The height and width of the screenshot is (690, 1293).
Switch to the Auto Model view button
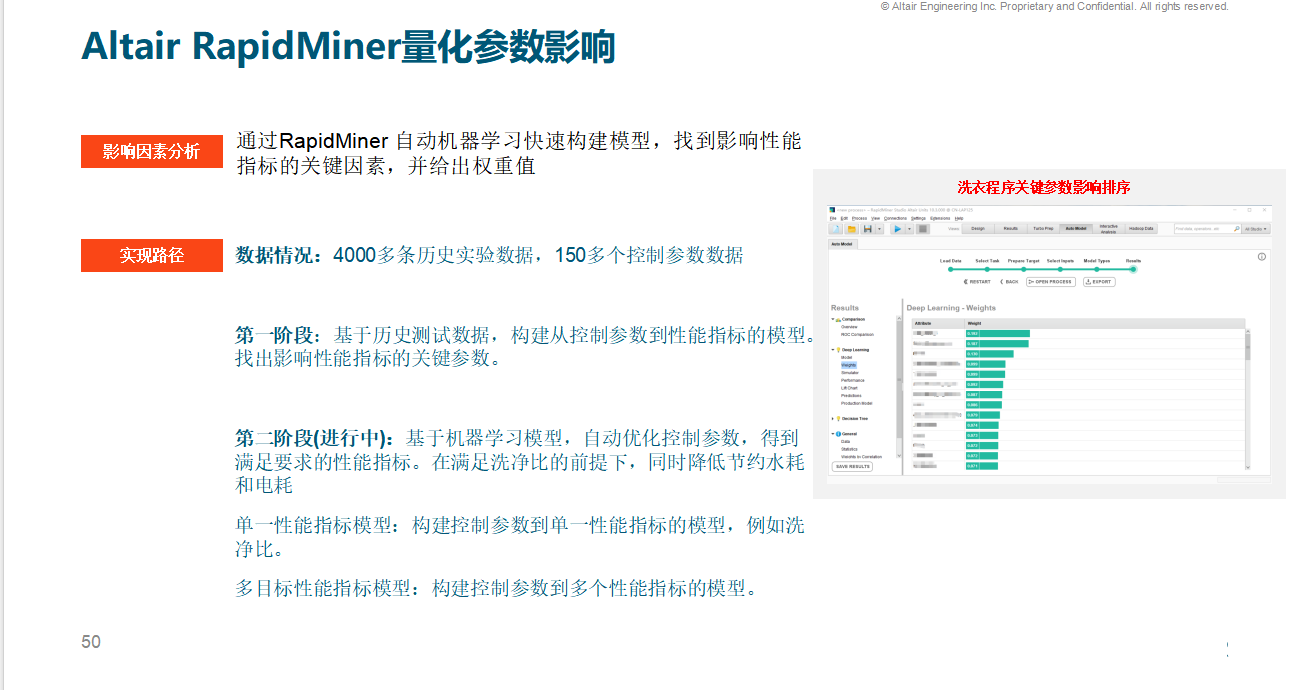click(x=1076, y=229)
